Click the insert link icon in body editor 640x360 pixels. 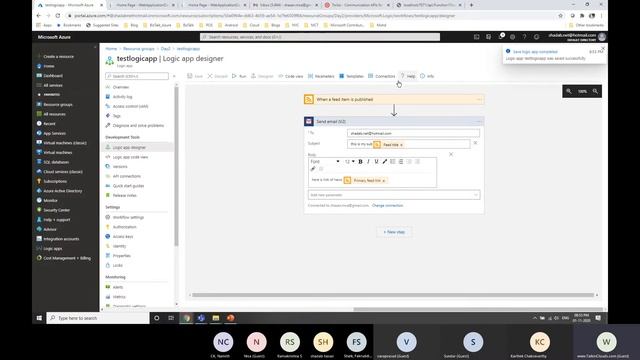point(313,169)
